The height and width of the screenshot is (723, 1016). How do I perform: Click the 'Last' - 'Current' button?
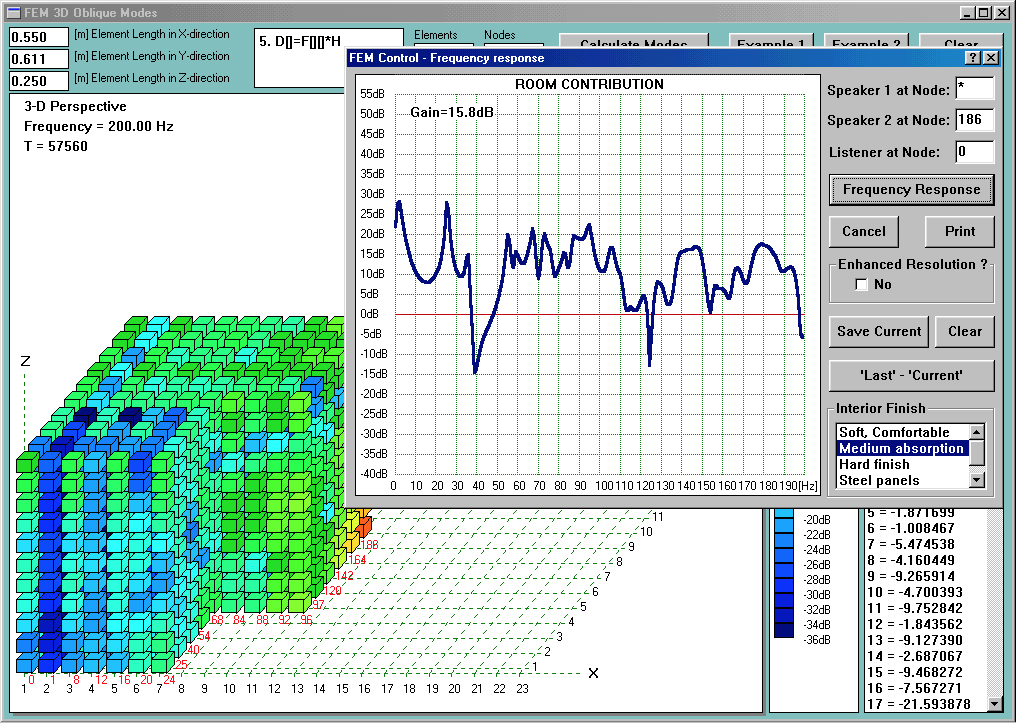coord(911,376)
